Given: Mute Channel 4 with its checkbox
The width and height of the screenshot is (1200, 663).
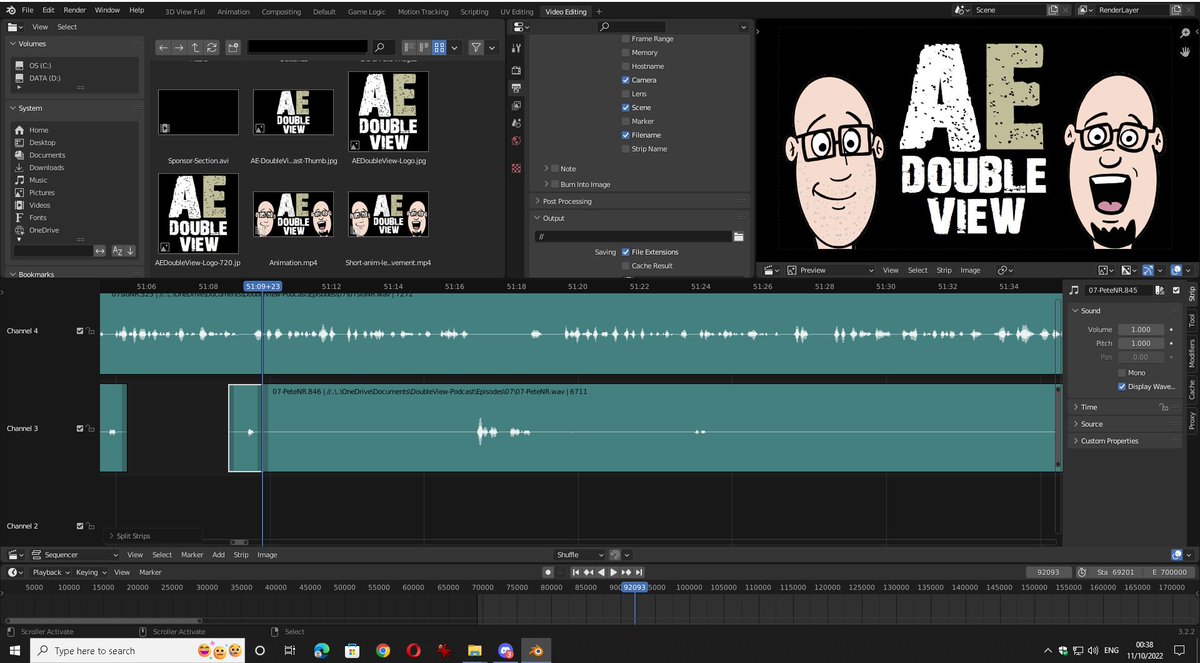Looking at the screenshot, I should [x=81, y=330].
